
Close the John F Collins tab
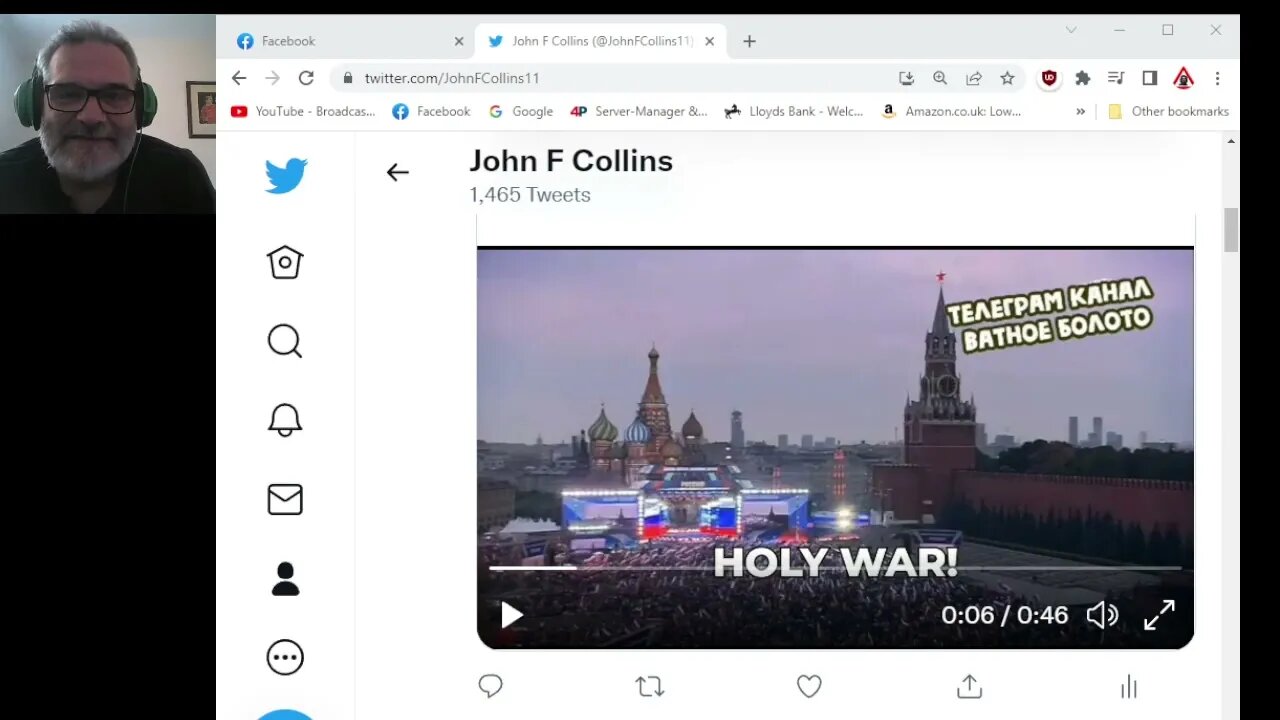coord(710,41)
